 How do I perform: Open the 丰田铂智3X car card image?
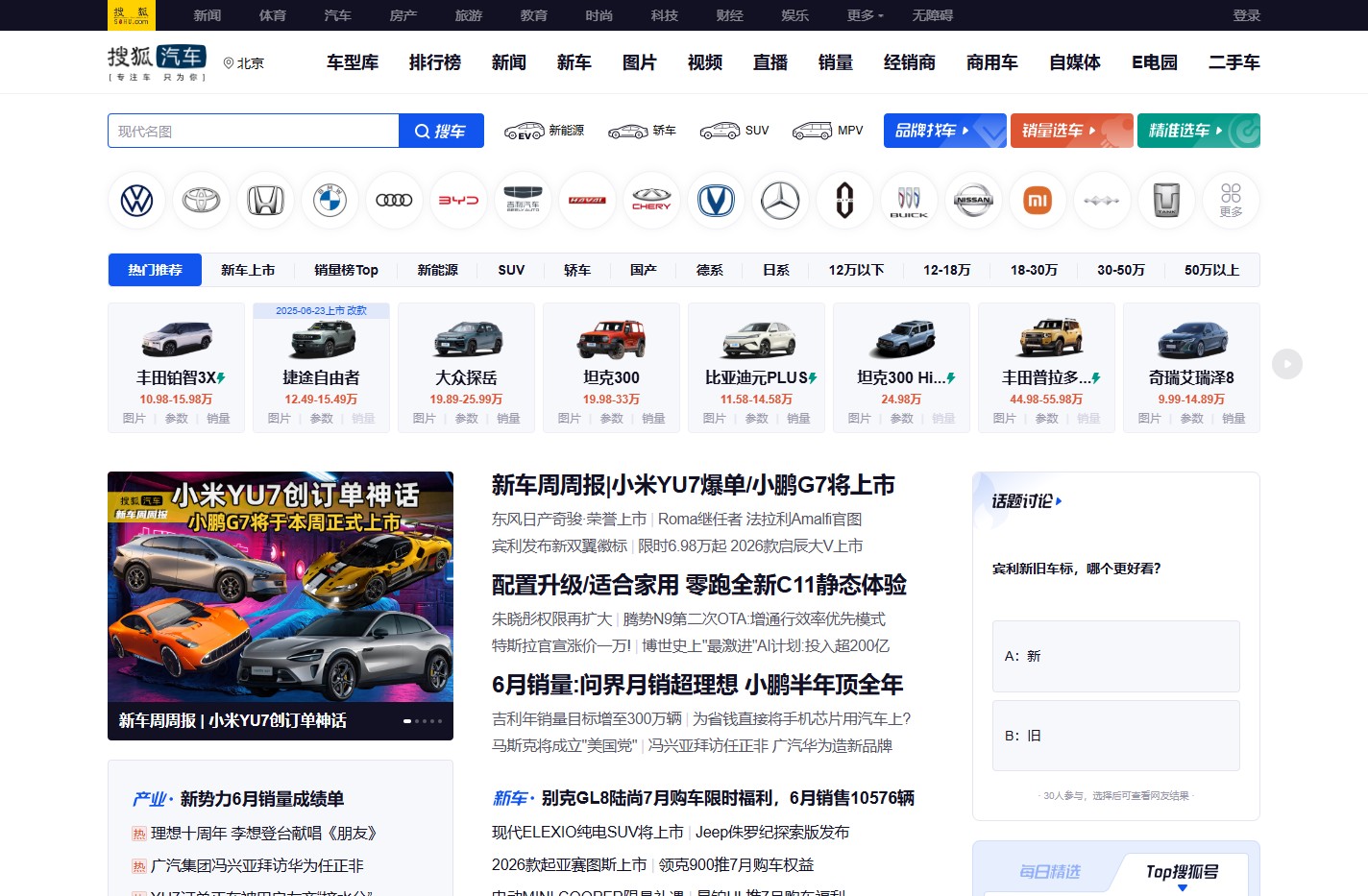click(176, 338)
